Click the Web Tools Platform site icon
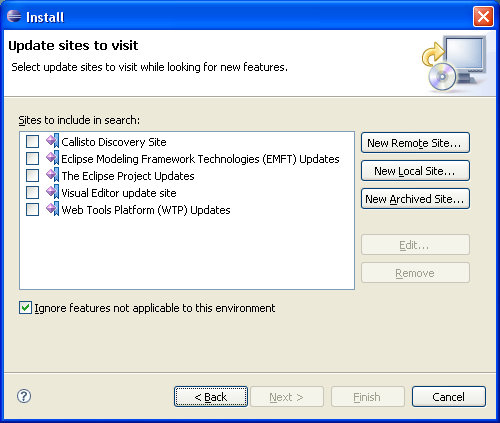The width and height of the screenshot is (500, 423). 53,209
